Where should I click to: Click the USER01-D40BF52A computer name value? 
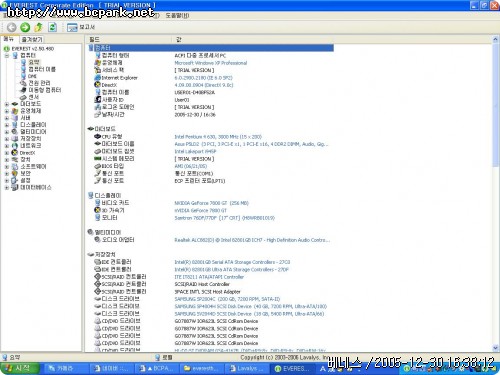195,92
